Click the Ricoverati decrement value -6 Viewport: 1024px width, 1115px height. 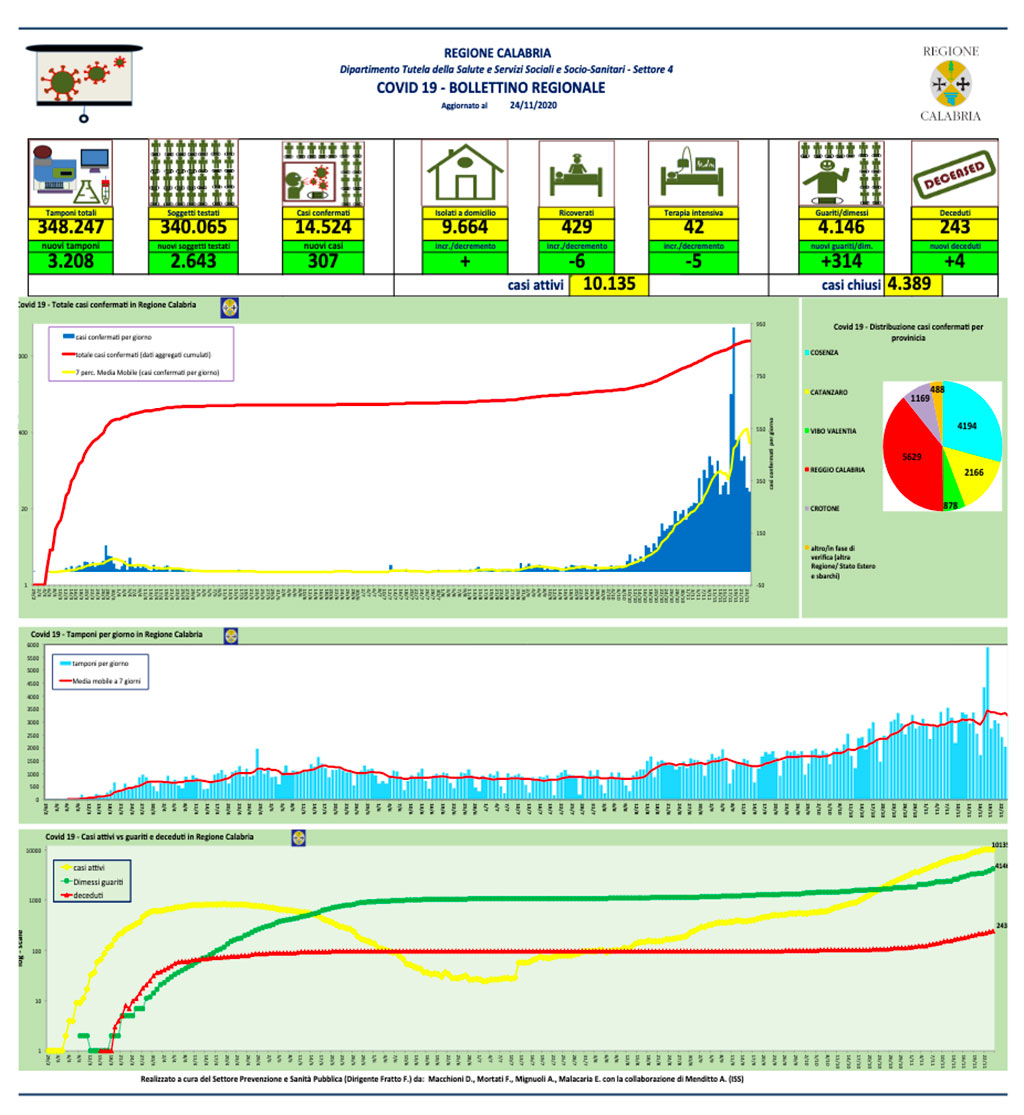point(576,262)
